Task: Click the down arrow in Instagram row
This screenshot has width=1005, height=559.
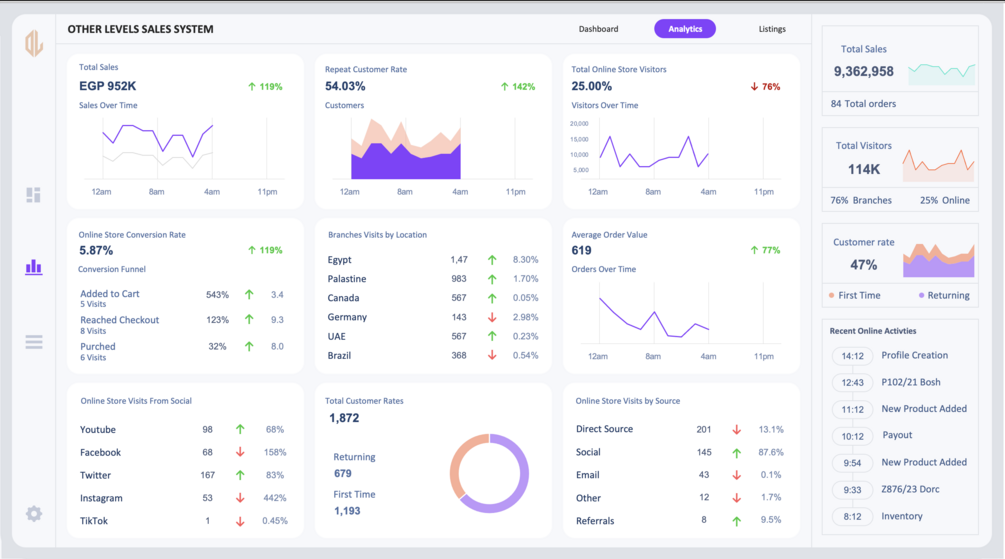Action: 240,497
